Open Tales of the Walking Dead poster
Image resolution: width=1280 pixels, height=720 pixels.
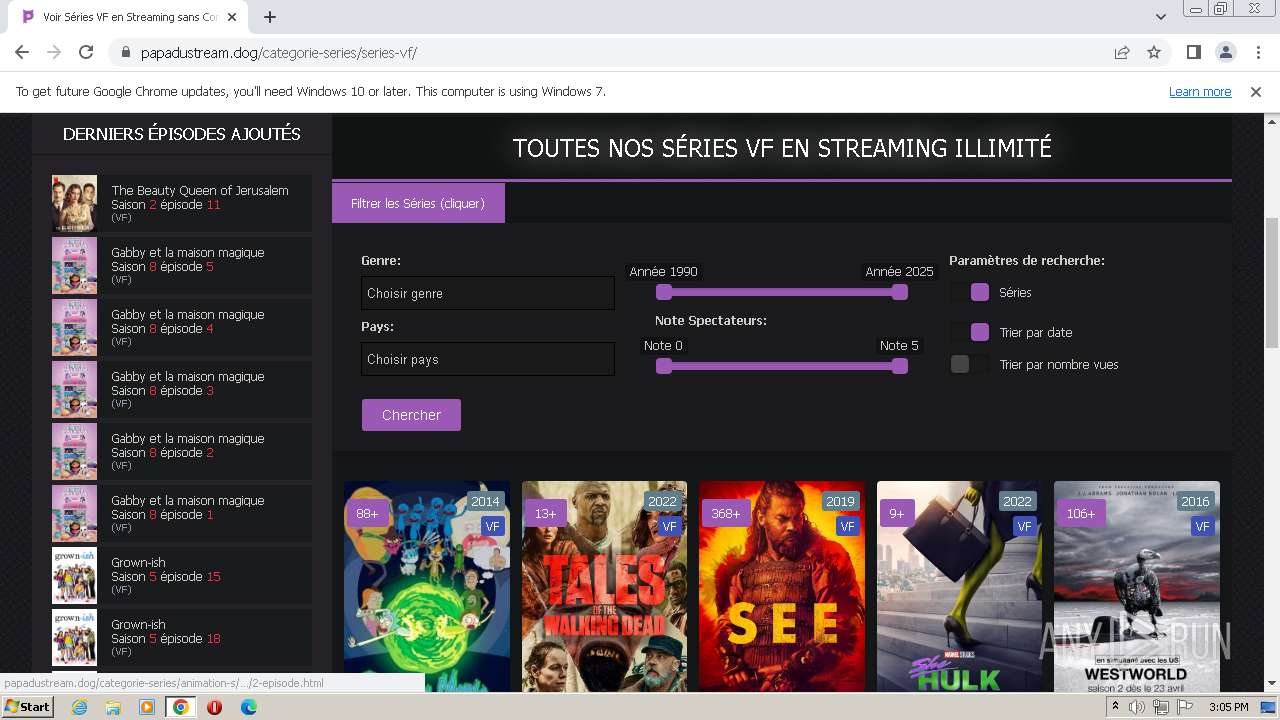604,587
